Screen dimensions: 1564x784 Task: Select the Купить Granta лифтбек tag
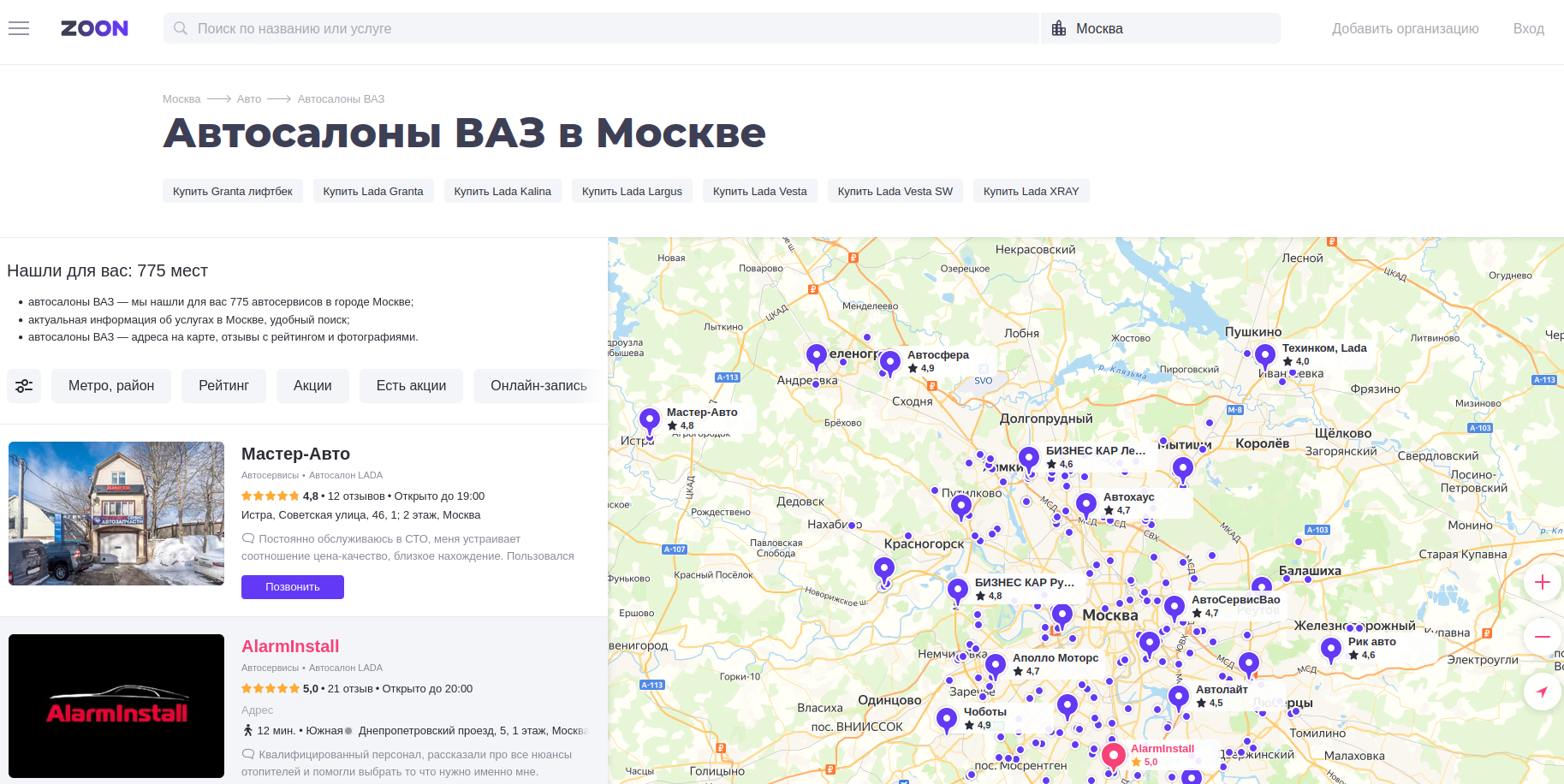233,191
